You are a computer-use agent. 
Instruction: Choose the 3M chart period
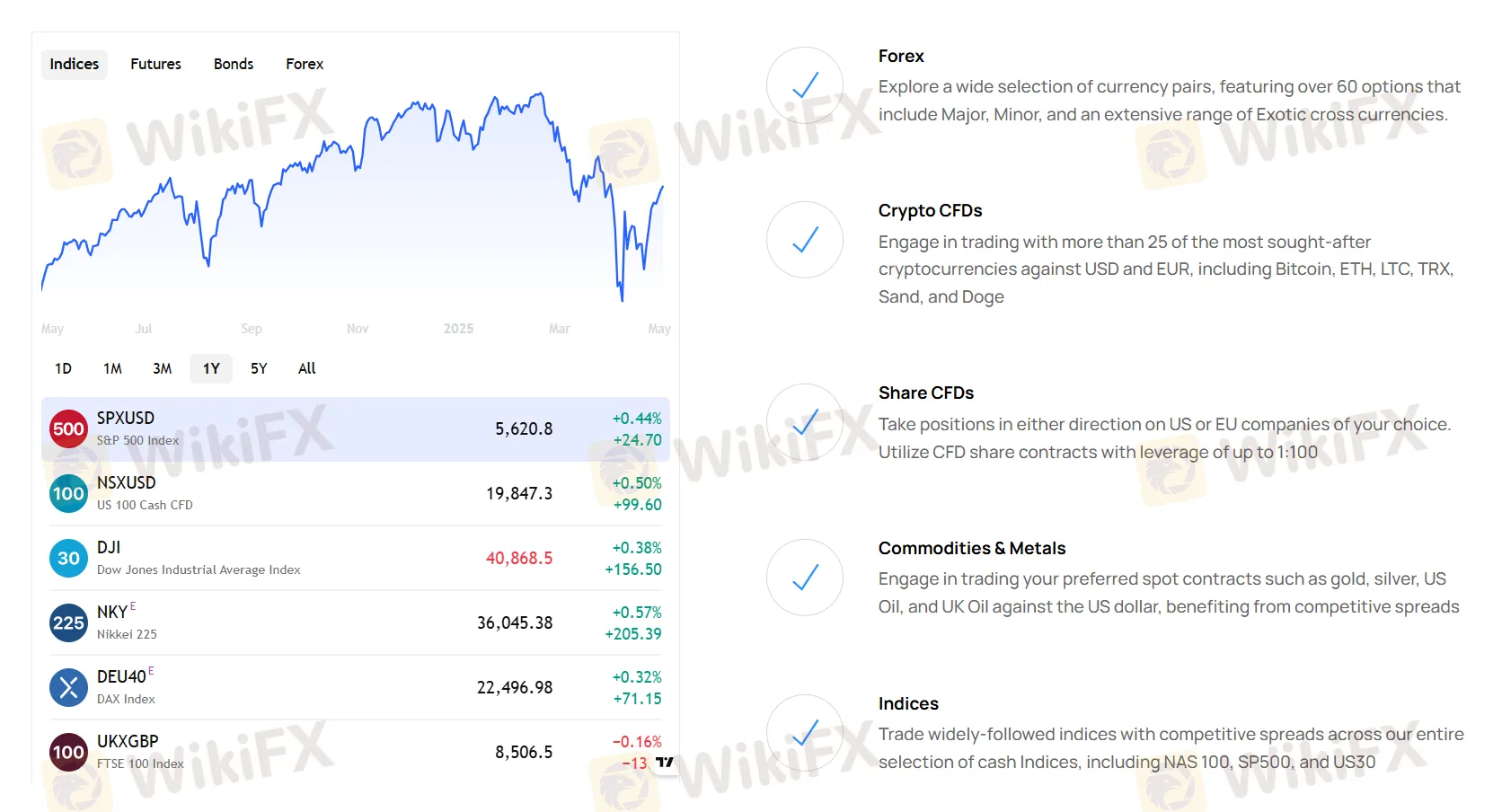pyautogui.click(x=162, y=368)
